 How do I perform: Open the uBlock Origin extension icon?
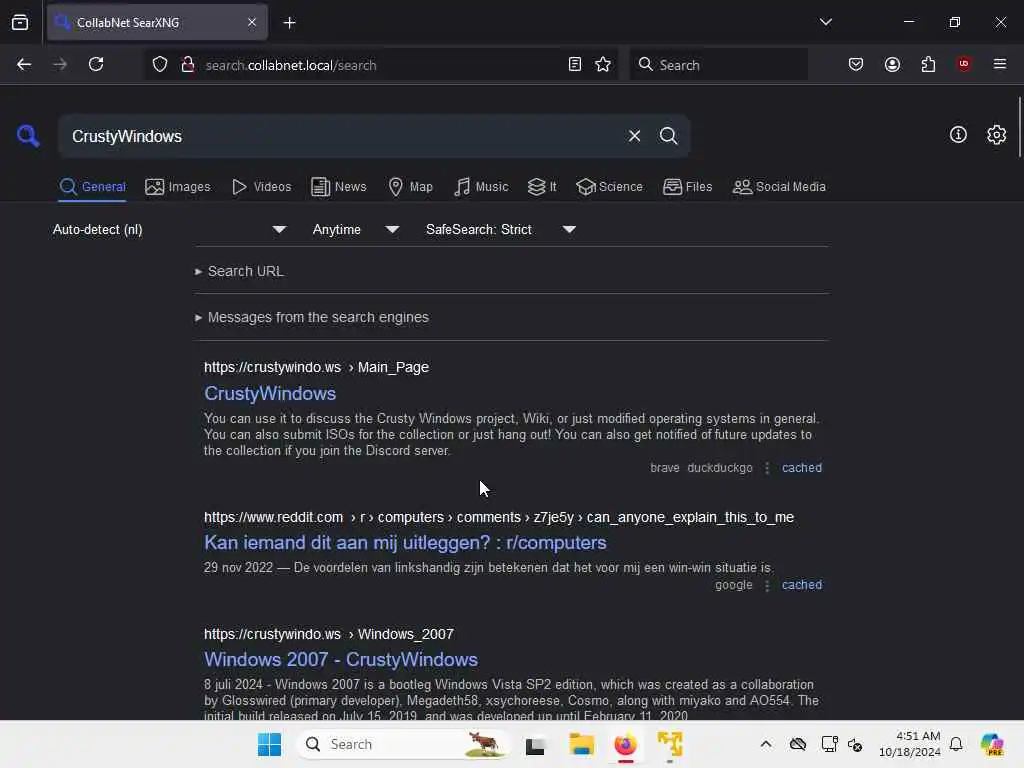tap(964, 64)
